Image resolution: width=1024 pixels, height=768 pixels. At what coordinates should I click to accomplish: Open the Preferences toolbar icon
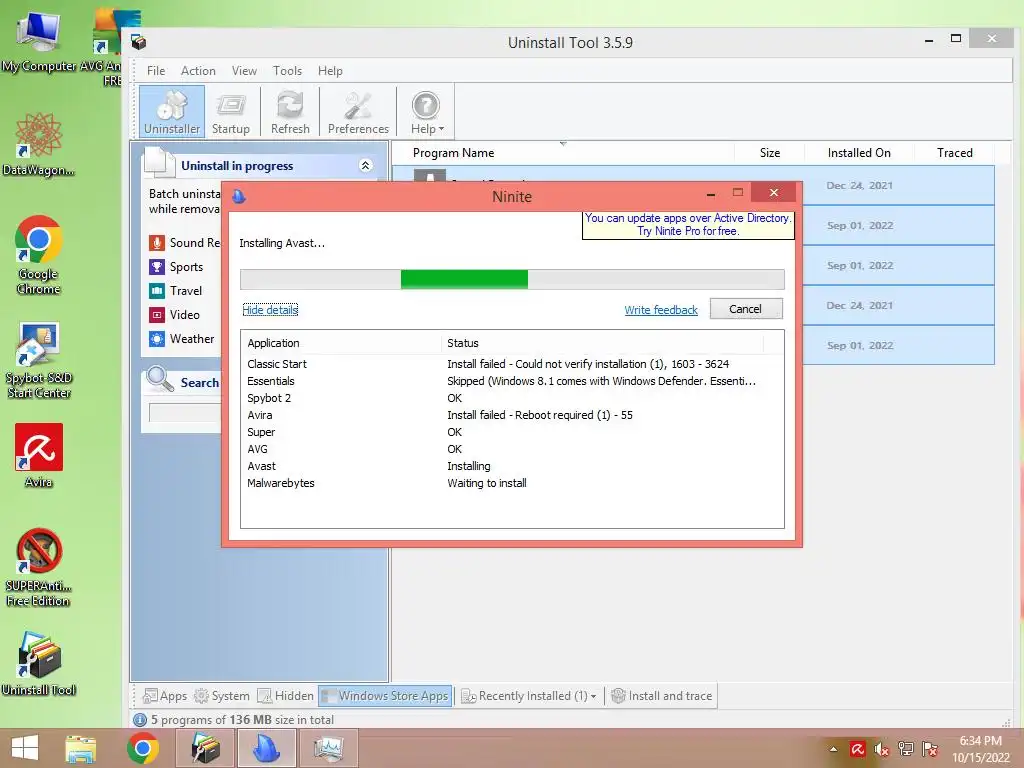pos(358,111)
